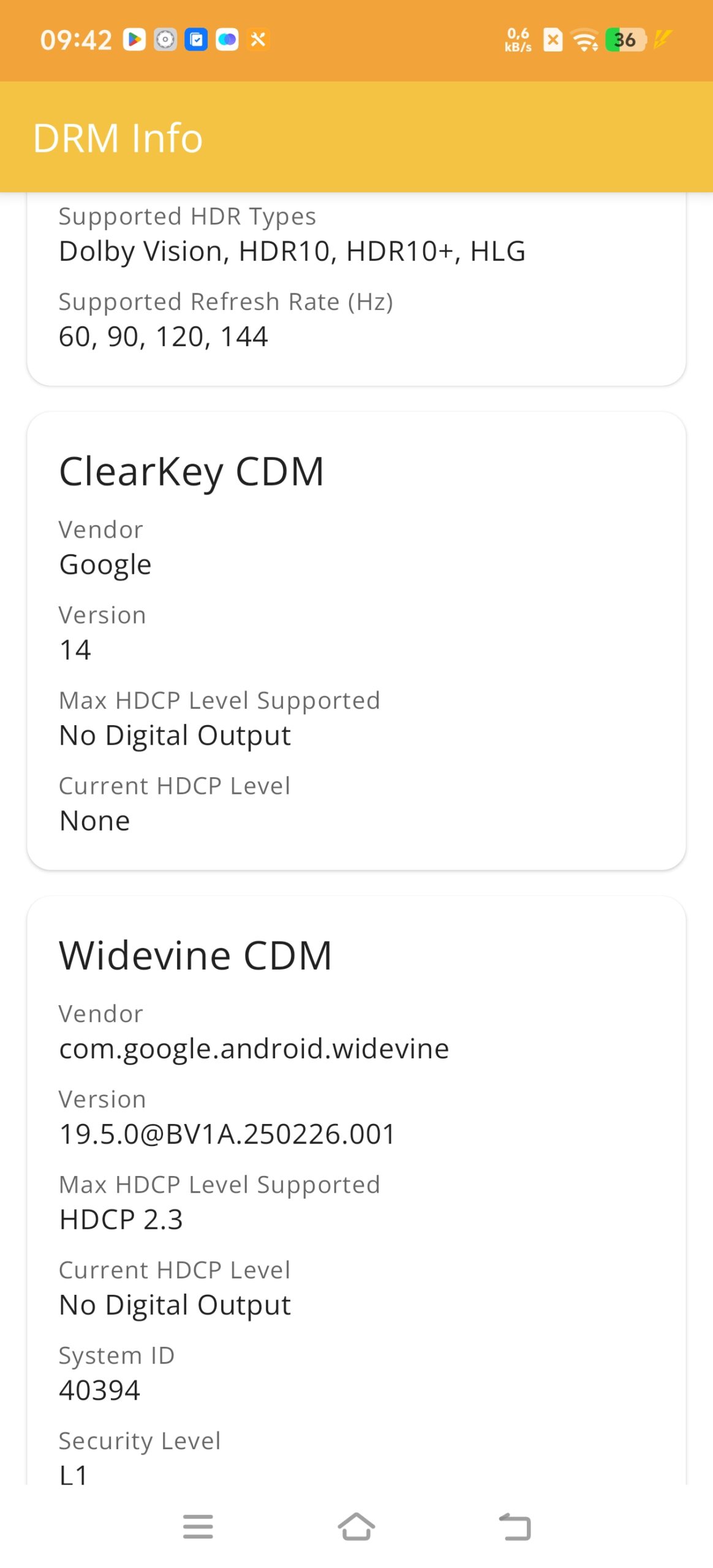This screenshot has height=1568, width=713.
Task: Tap the no-SIM card status icon
Action: 553,40
